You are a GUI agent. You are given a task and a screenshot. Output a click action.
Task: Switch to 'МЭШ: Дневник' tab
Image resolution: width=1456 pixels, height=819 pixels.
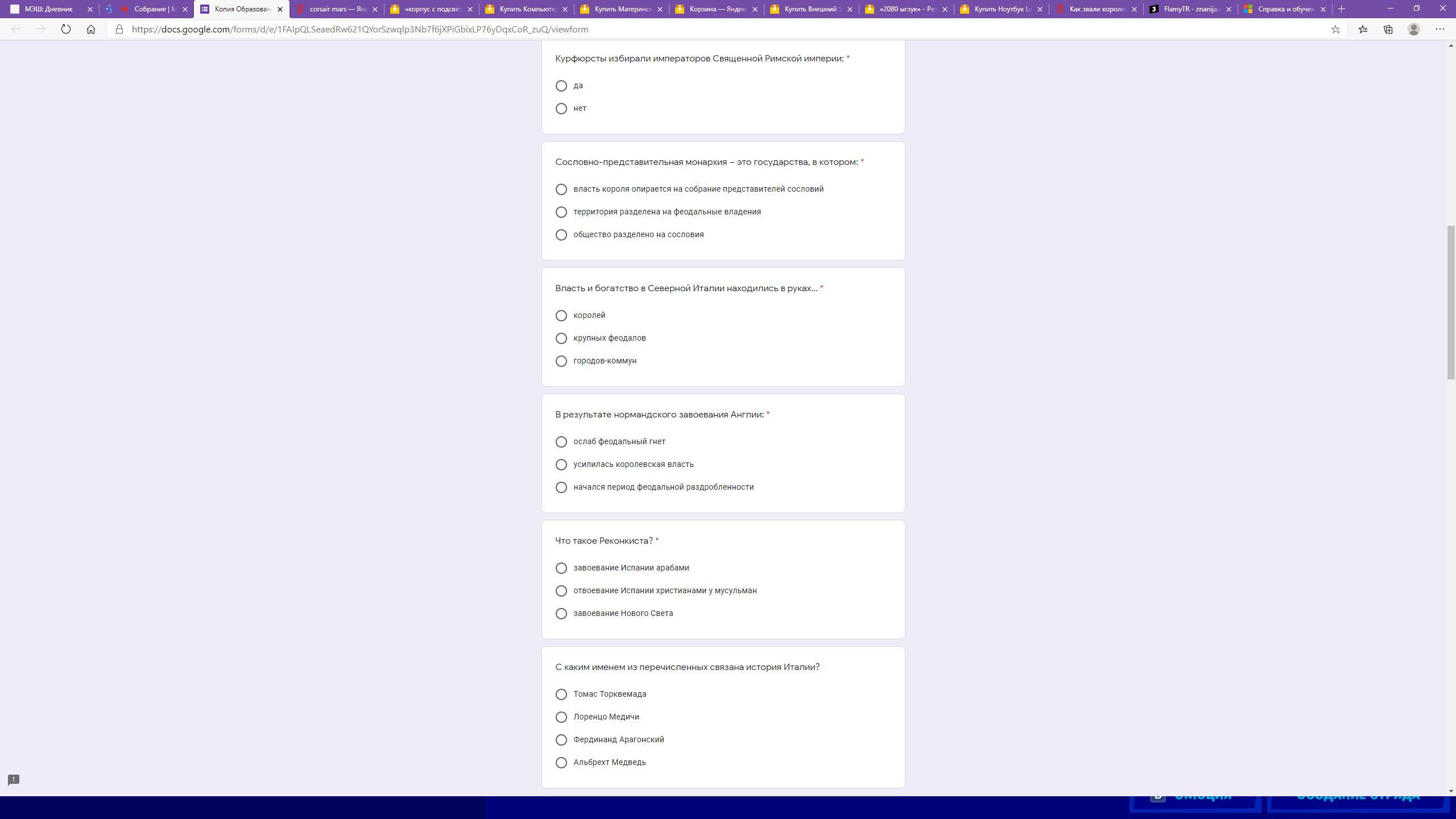pos(48,9)
